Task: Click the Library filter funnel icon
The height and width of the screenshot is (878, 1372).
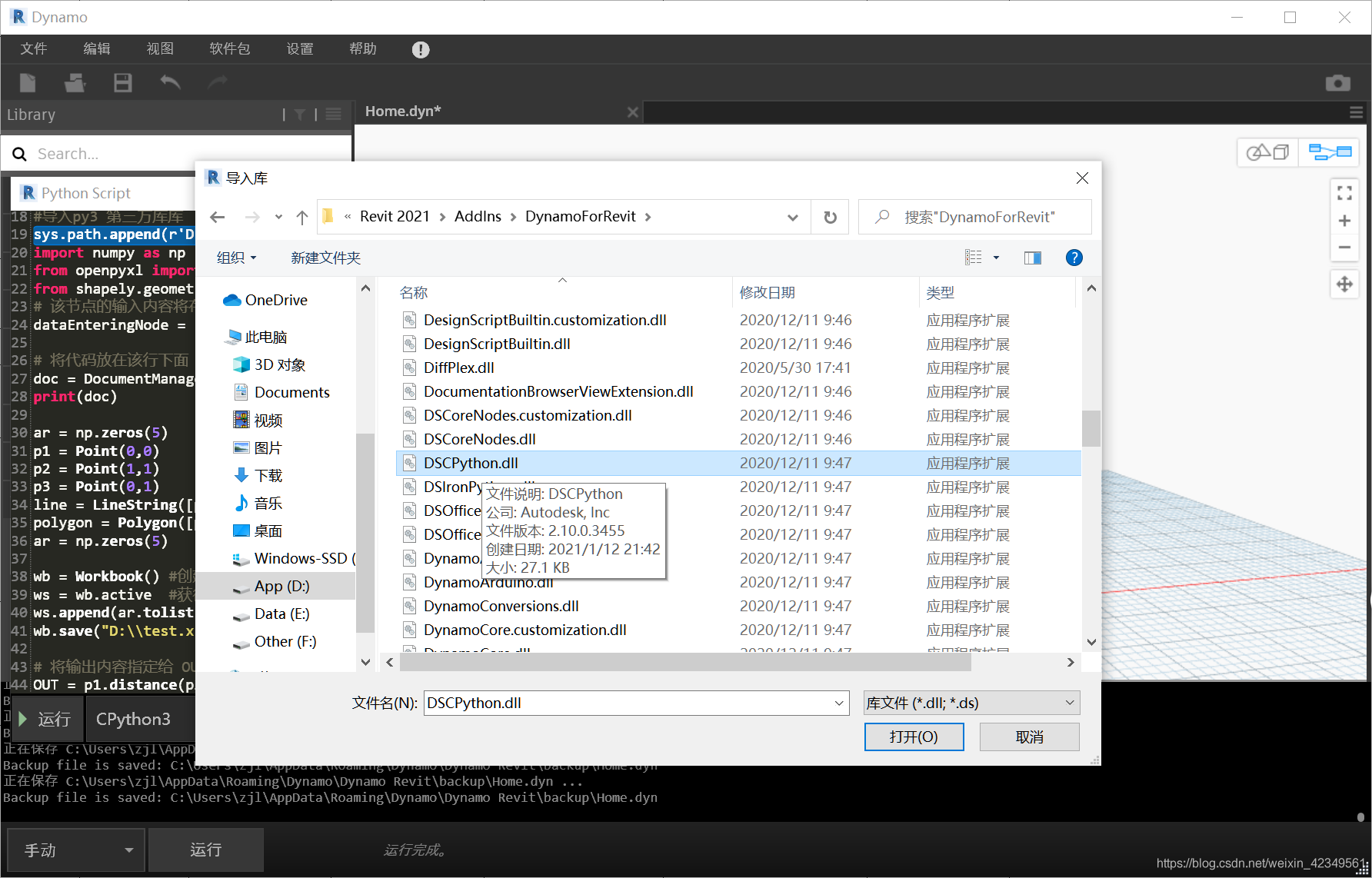Action: (300, 115)
